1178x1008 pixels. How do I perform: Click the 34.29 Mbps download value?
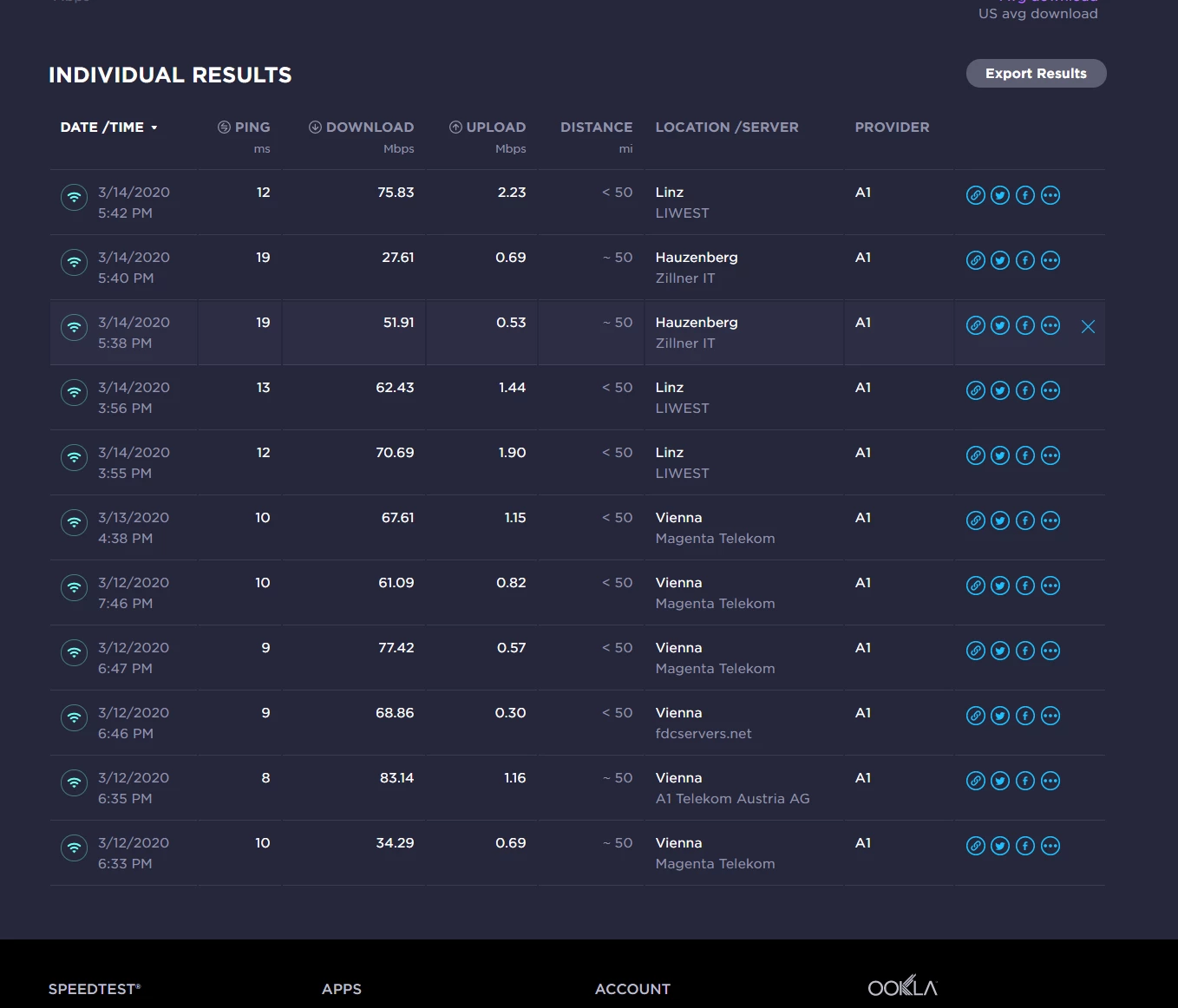[x=395, y=843]
